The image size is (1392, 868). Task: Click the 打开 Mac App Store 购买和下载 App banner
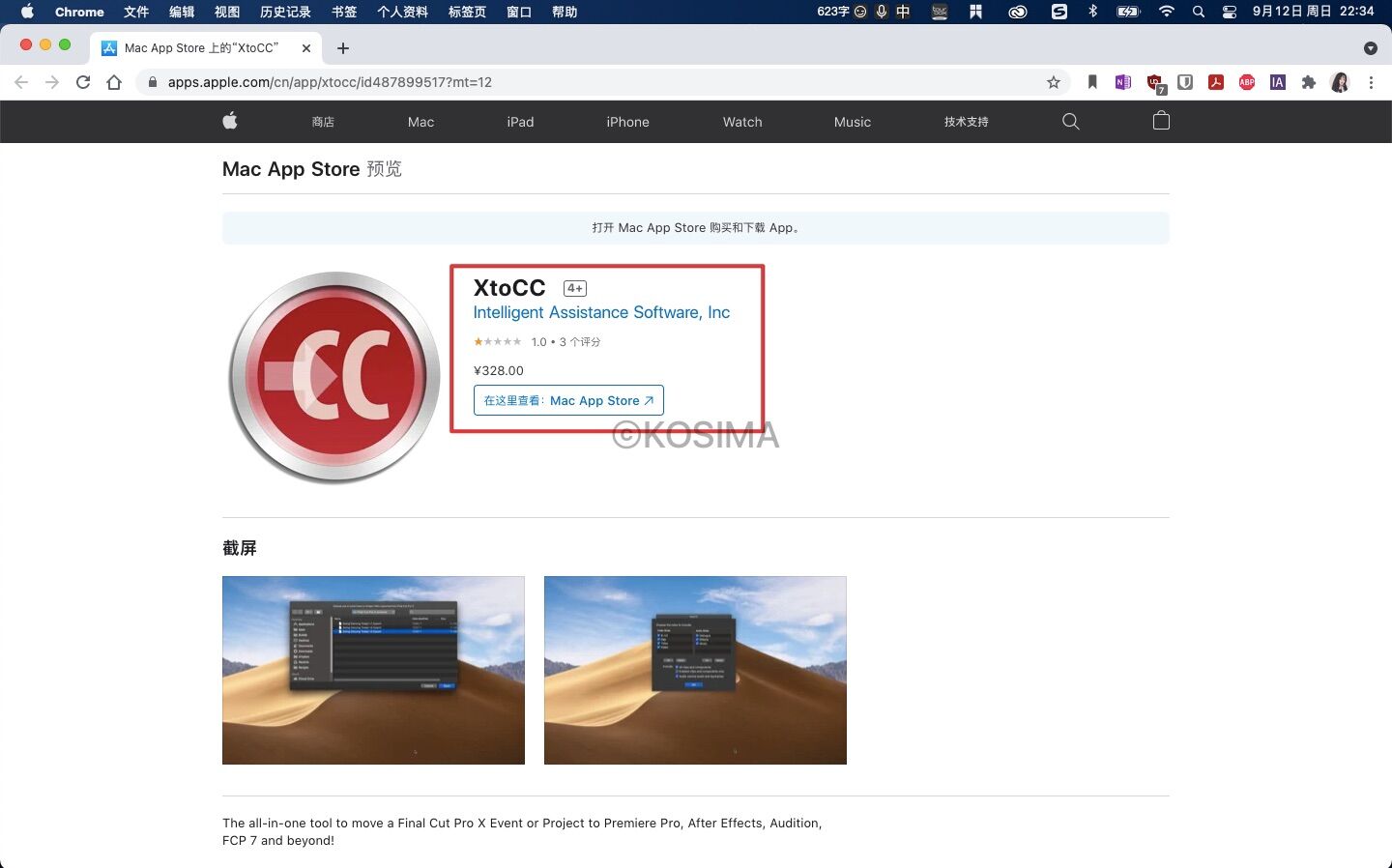(696, 228)
